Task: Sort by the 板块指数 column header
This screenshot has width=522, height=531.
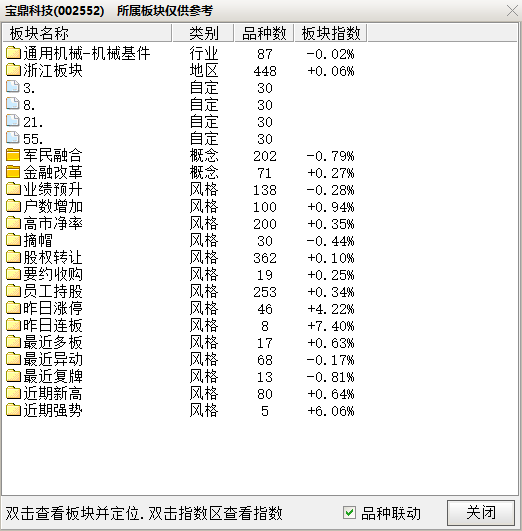Action: [x=331, y=33]
